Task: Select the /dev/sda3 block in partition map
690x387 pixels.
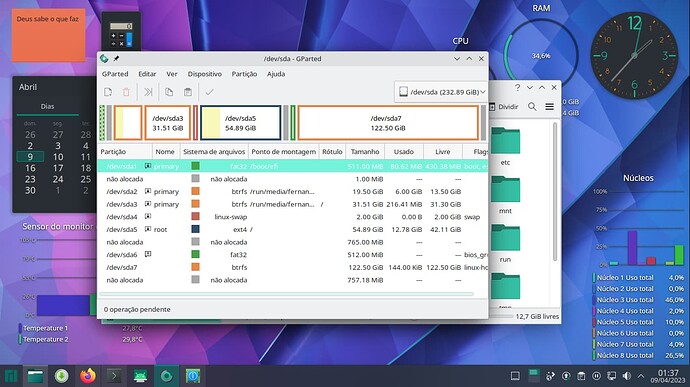Action: (168, 123)
